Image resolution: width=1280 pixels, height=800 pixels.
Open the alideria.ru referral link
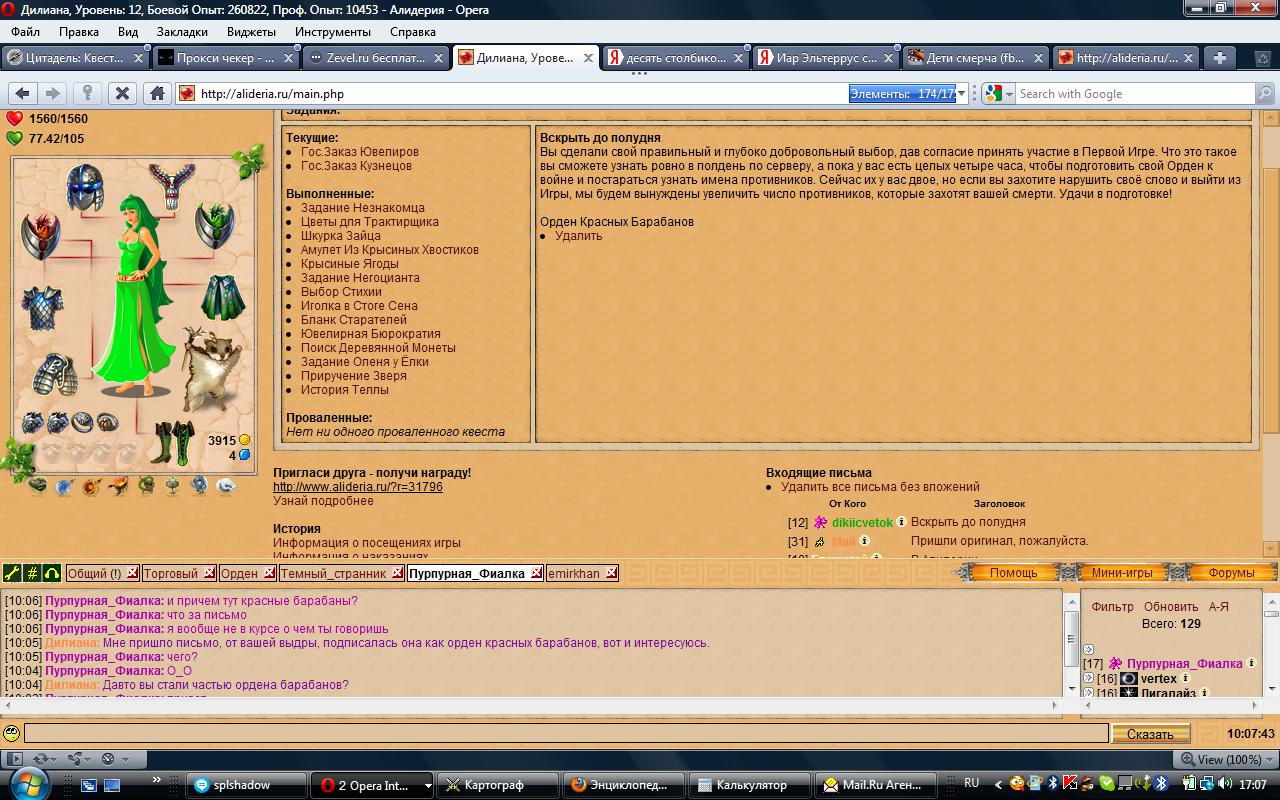(x=358, y=487)
